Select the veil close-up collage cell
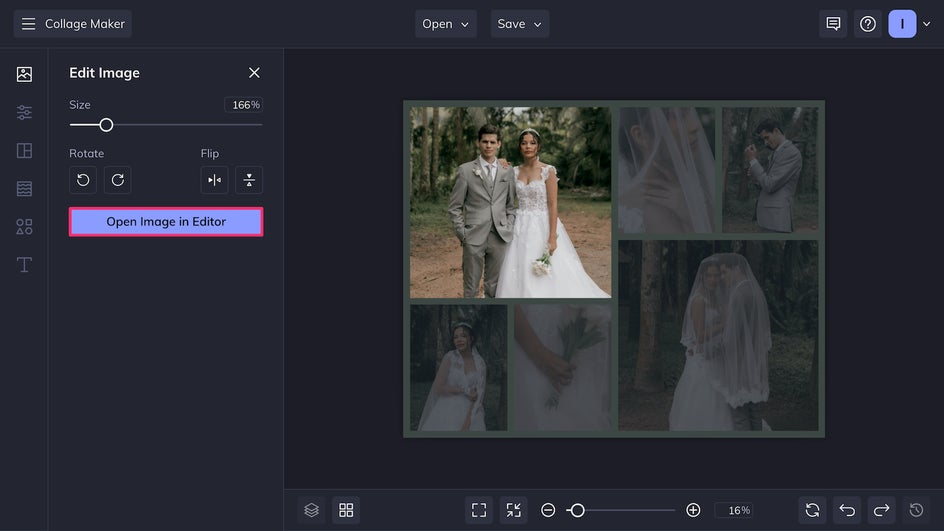944x531 pixels. 667,170
